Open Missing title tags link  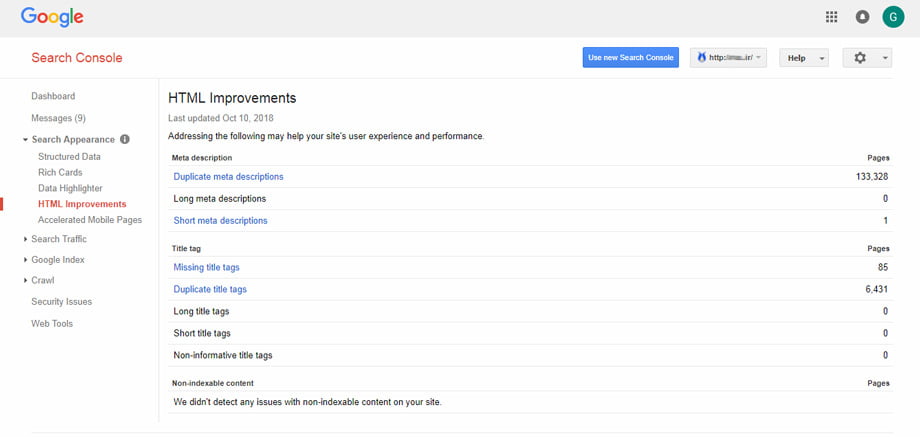207,267
